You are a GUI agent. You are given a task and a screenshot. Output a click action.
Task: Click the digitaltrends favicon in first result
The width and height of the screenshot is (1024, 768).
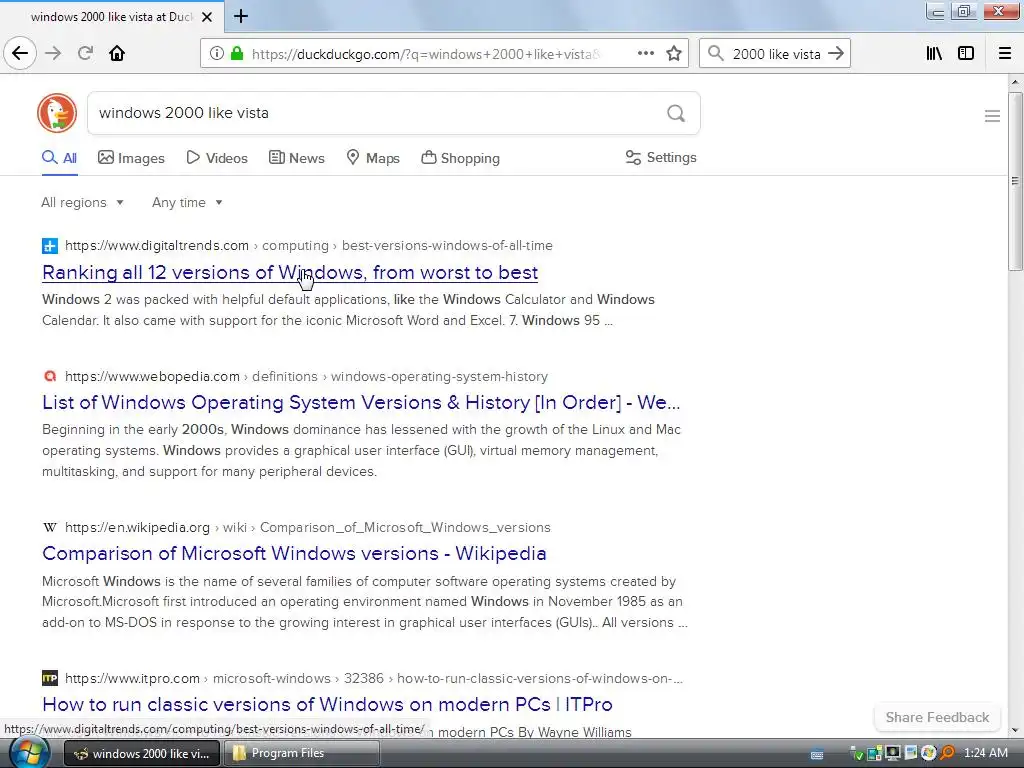tap(50, 246)
